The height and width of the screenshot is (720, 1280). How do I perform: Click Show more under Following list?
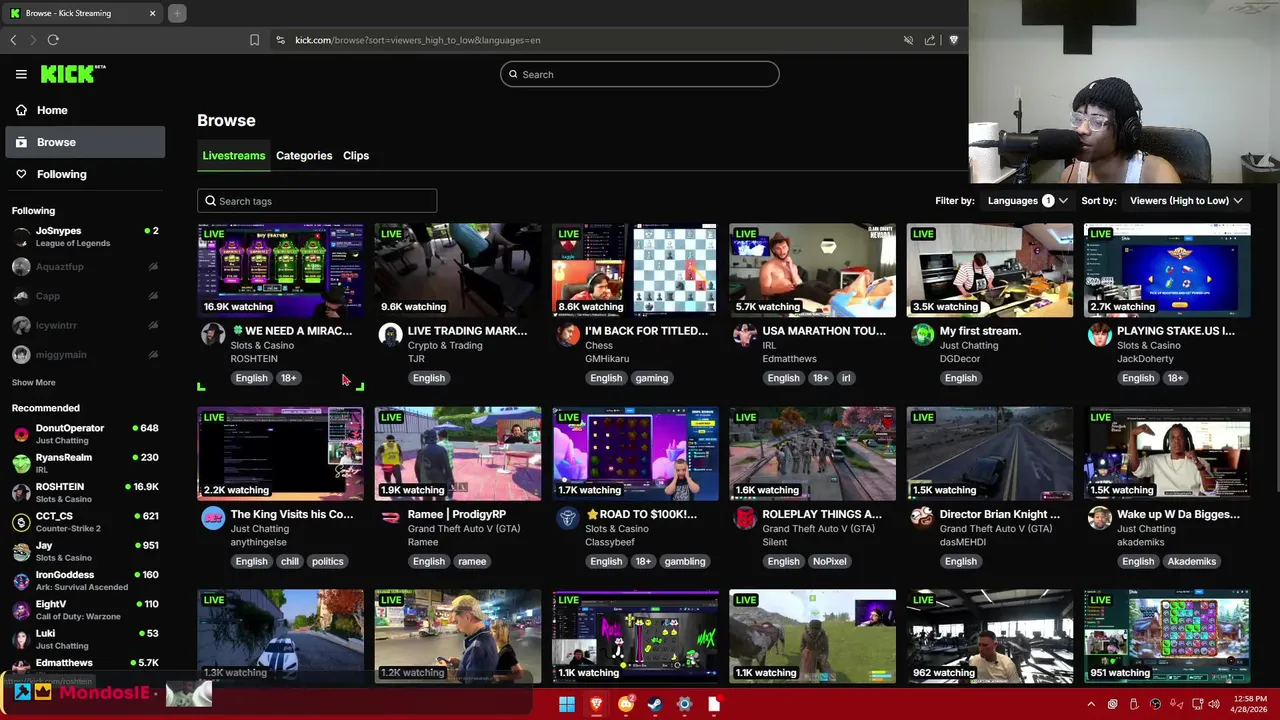pyautogui.click(x=33, y=382)
